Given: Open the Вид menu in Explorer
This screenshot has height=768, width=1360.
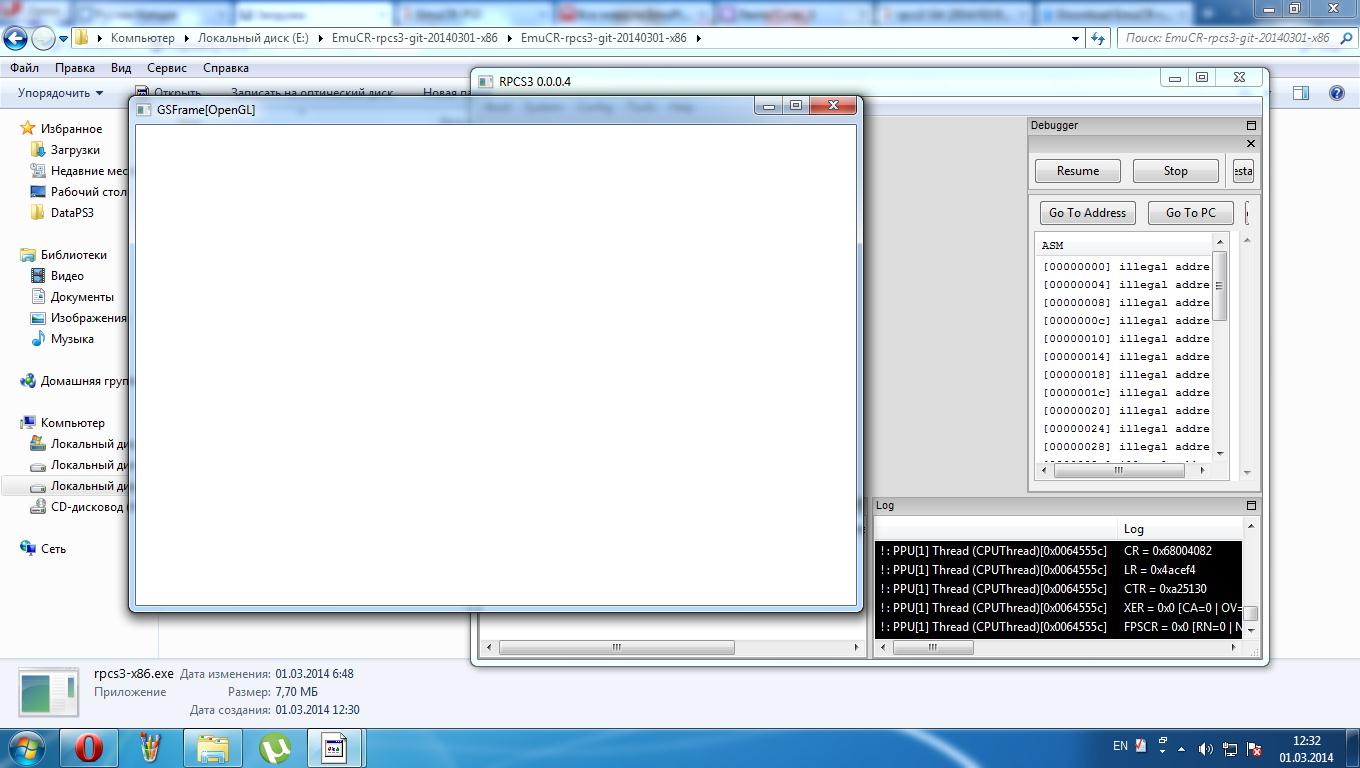Looking at the screenshot, I should point(121,68).
